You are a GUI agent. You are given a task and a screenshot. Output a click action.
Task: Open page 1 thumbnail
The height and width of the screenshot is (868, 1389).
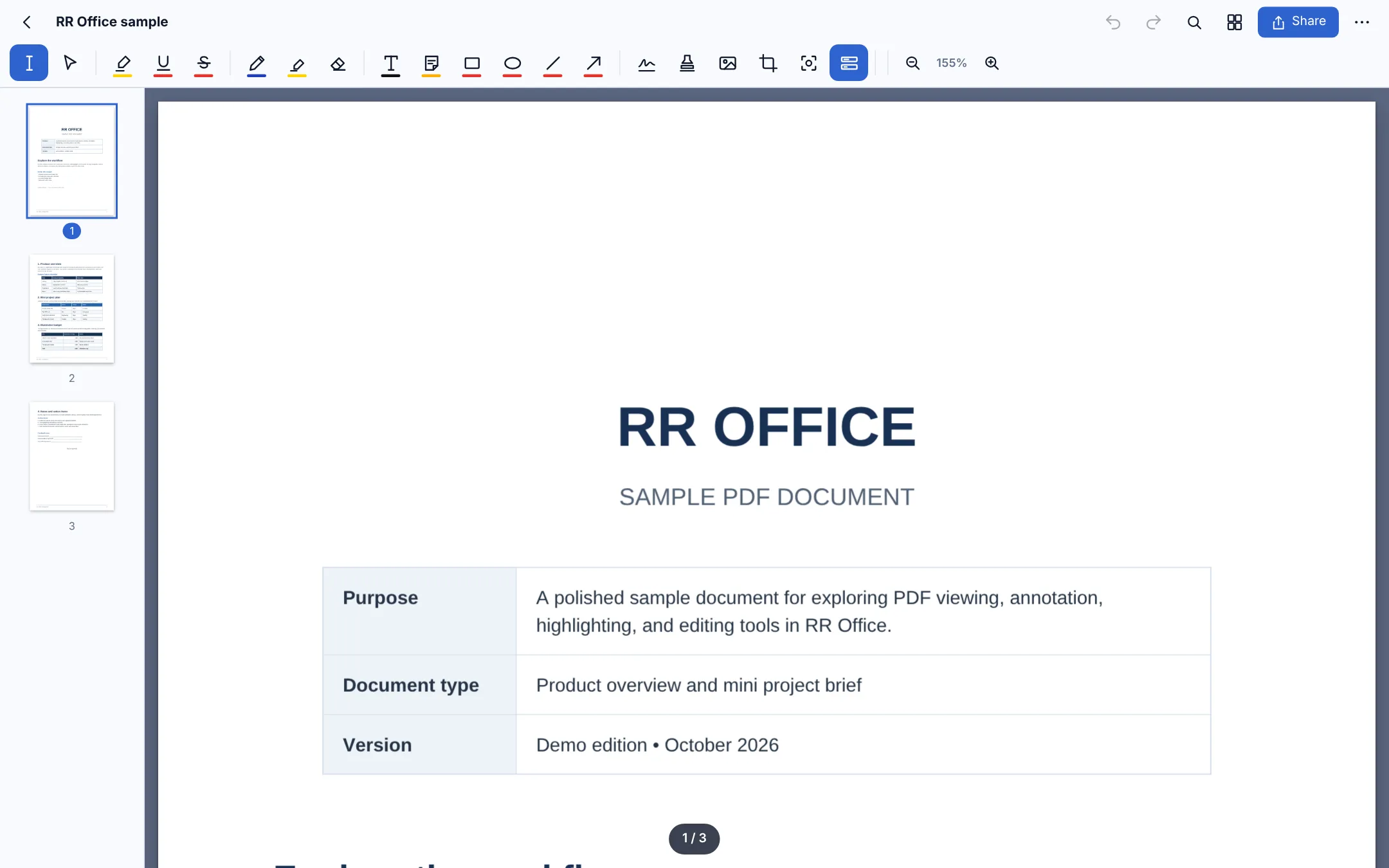71,161
